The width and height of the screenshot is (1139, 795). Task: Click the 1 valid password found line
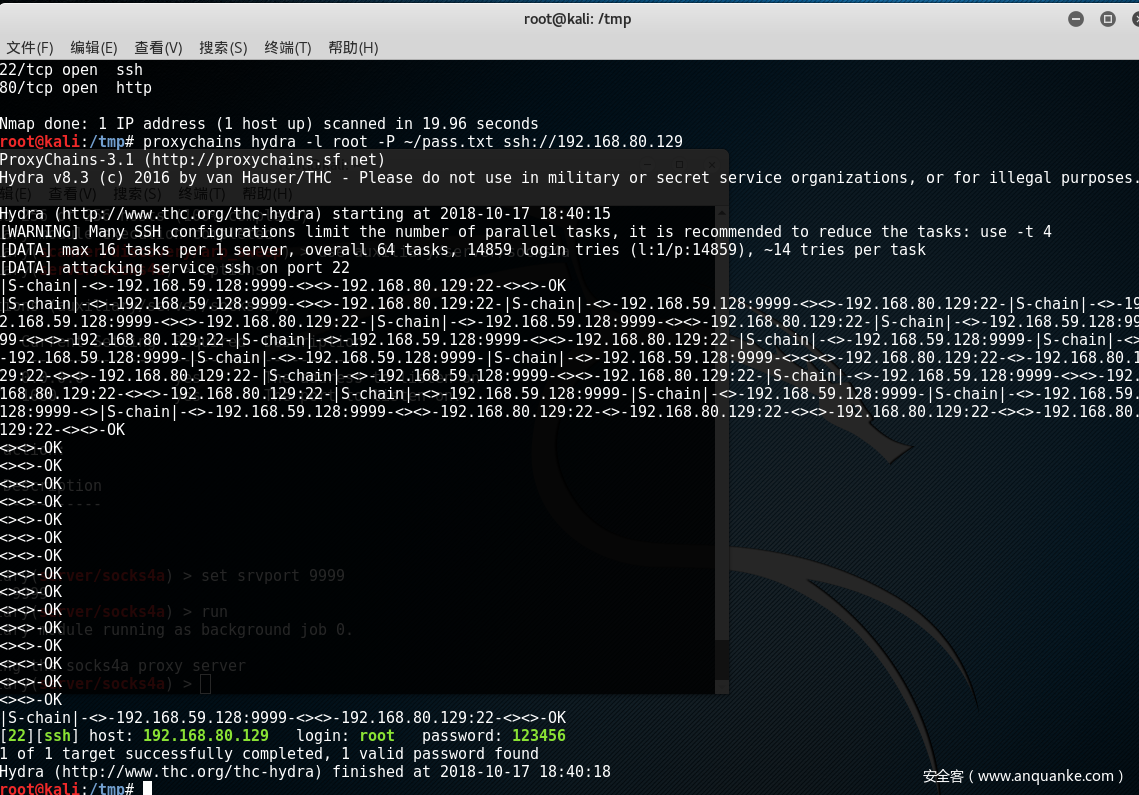tap(269, 754)
